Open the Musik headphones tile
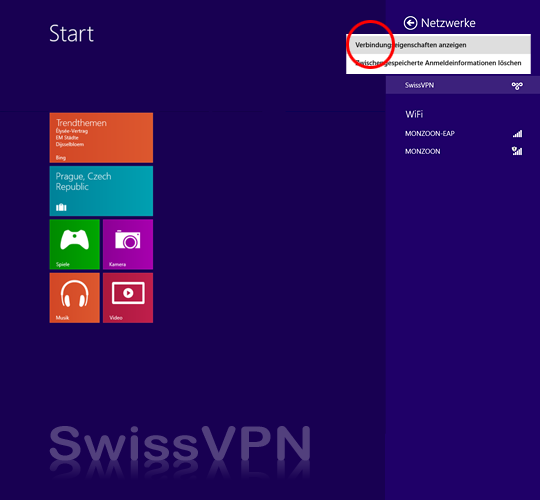 [74, 298]
